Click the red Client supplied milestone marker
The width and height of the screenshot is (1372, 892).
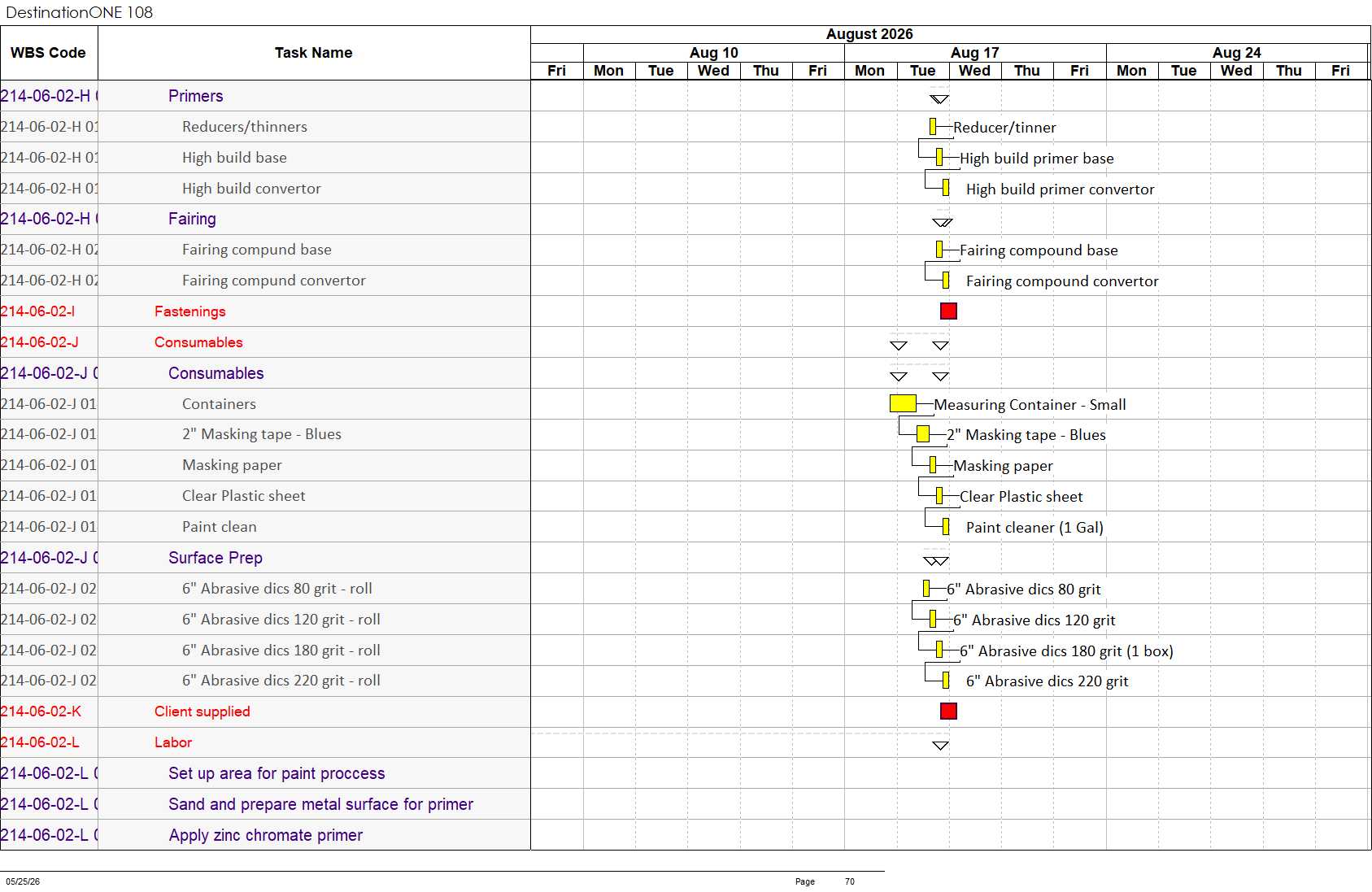pyautogui.click(x=948, y=711)
